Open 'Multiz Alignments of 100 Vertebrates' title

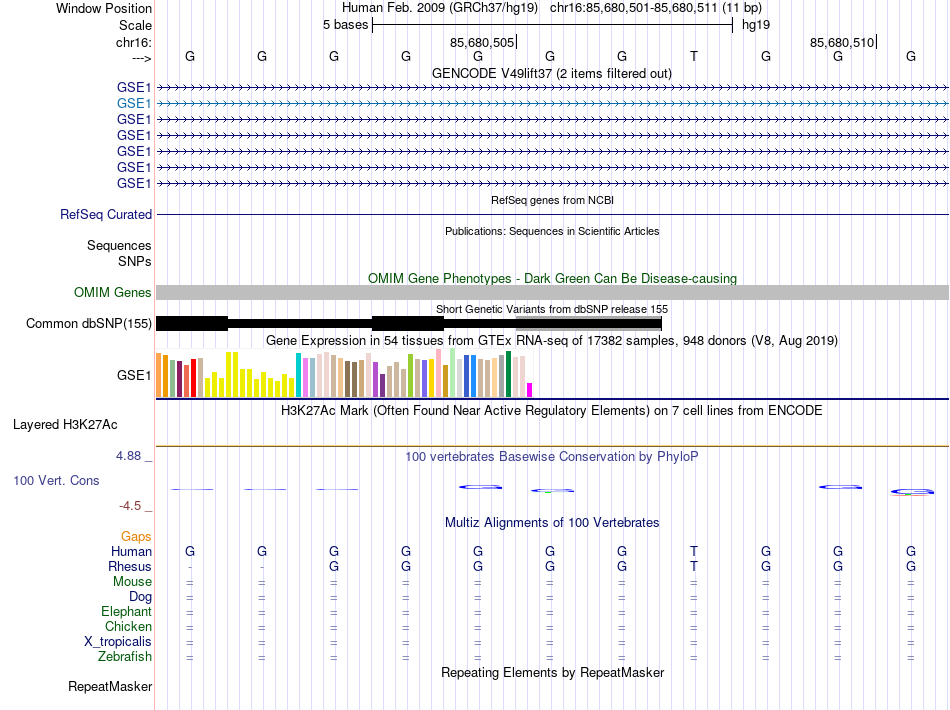click(552, 522)
